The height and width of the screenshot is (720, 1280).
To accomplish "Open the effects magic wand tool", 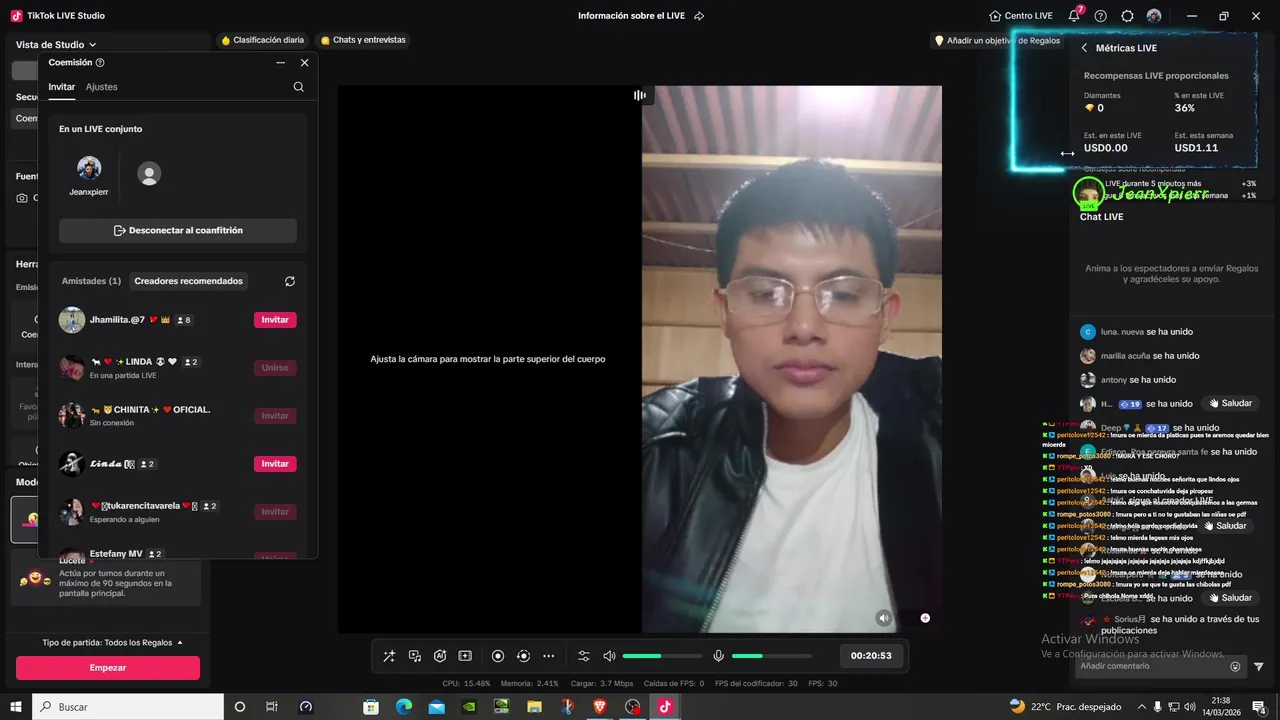I will tap(389, 656).
